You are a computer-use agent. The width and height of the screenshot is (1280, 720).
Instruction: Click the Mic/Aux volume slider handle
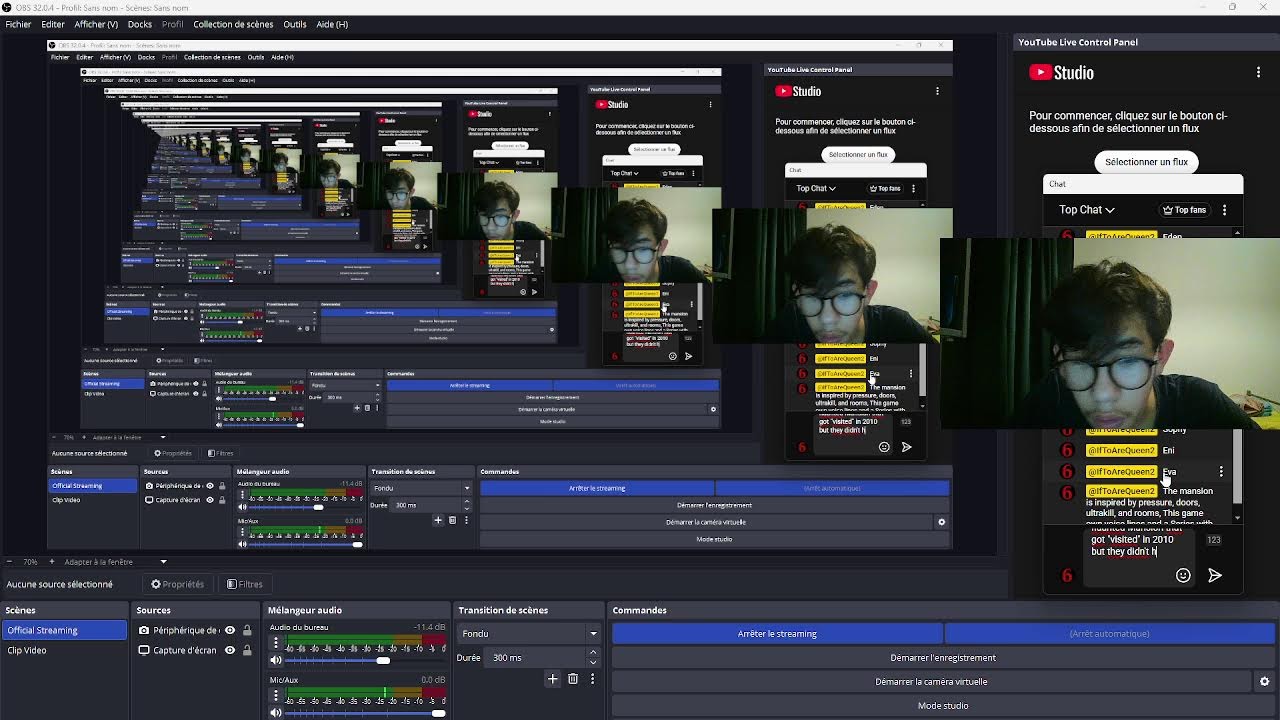pos(438,712)
